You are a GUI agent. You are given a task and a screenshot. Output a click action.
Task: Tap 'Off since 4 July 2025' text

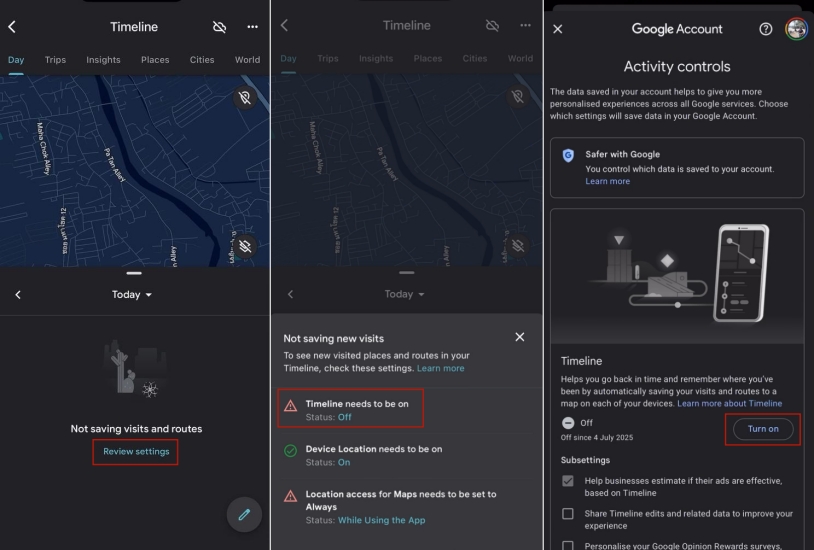tap(596, 437)
